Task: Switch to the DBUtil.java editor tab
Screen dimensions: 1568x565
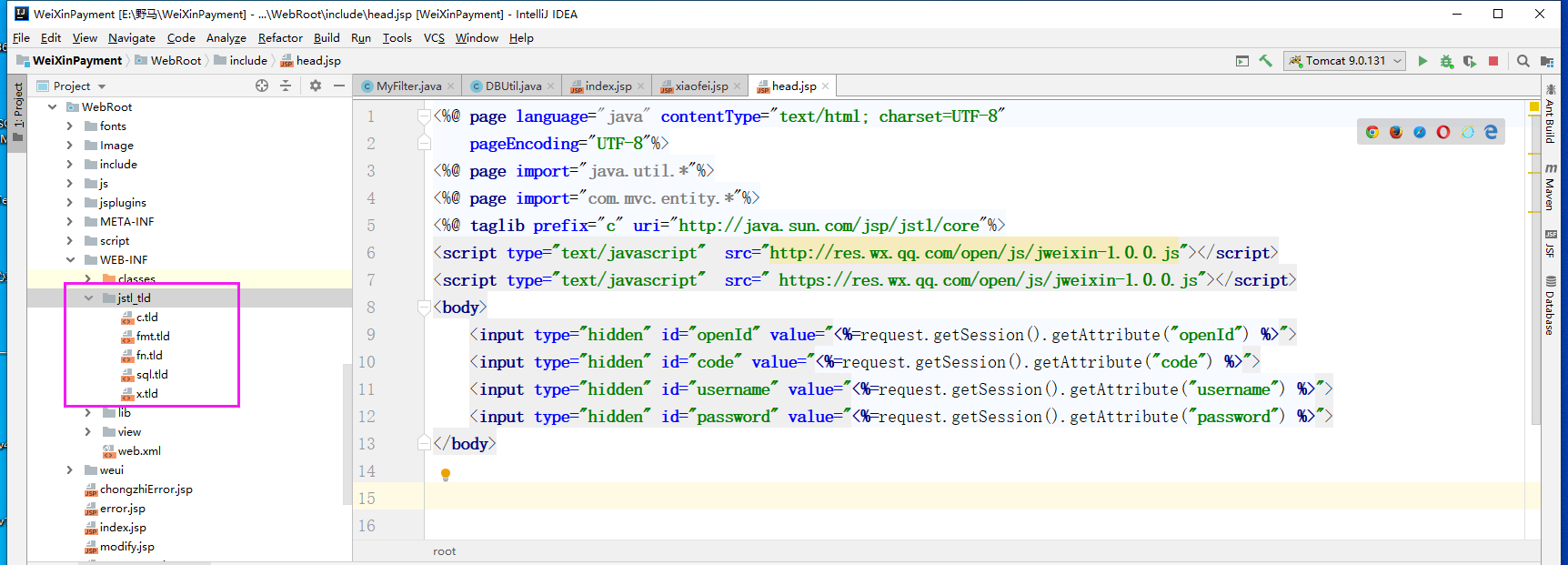Action: click(x=510, y=86)
